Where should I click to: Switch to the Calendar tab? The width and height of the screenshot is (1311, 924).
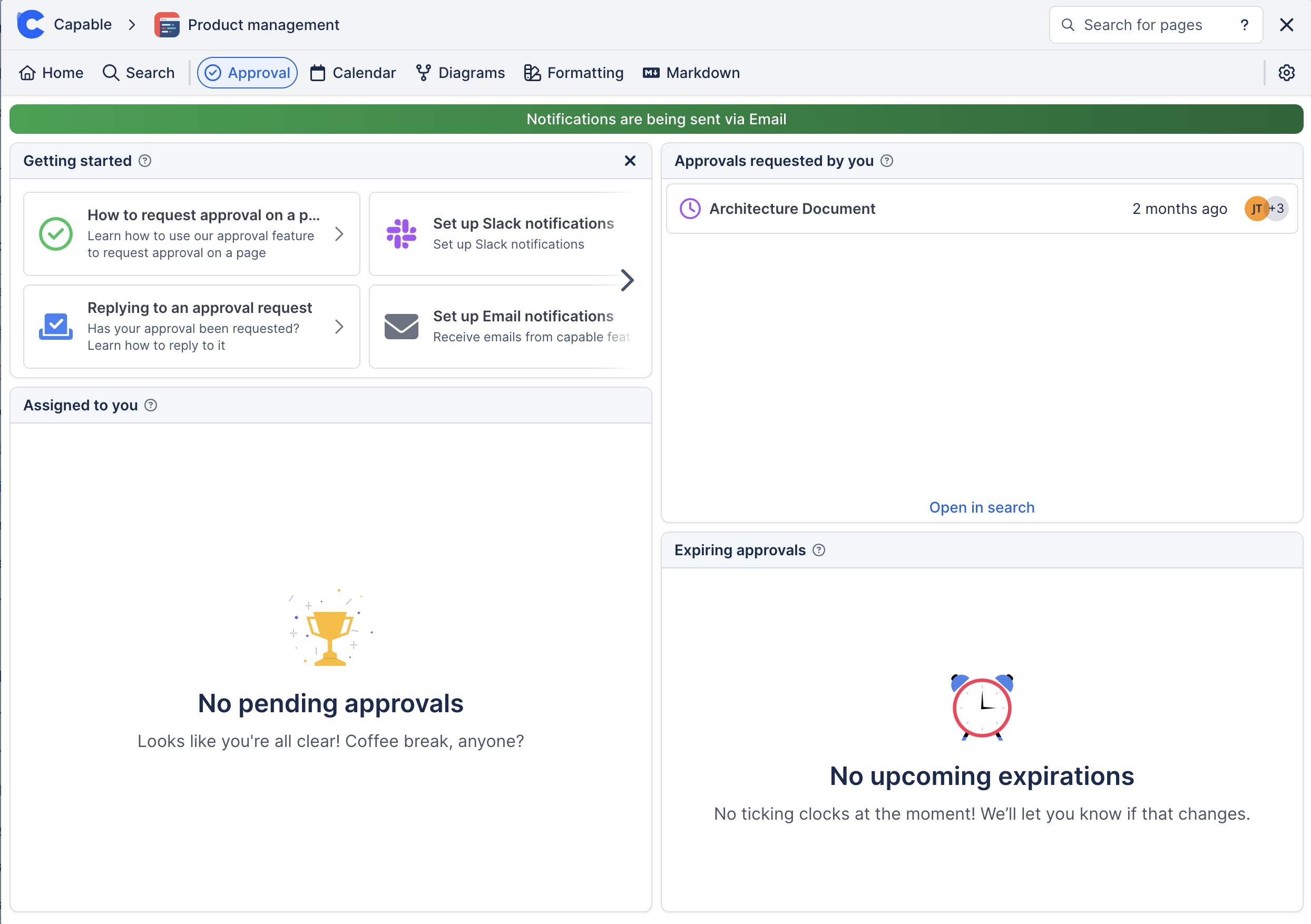point(353,73)
